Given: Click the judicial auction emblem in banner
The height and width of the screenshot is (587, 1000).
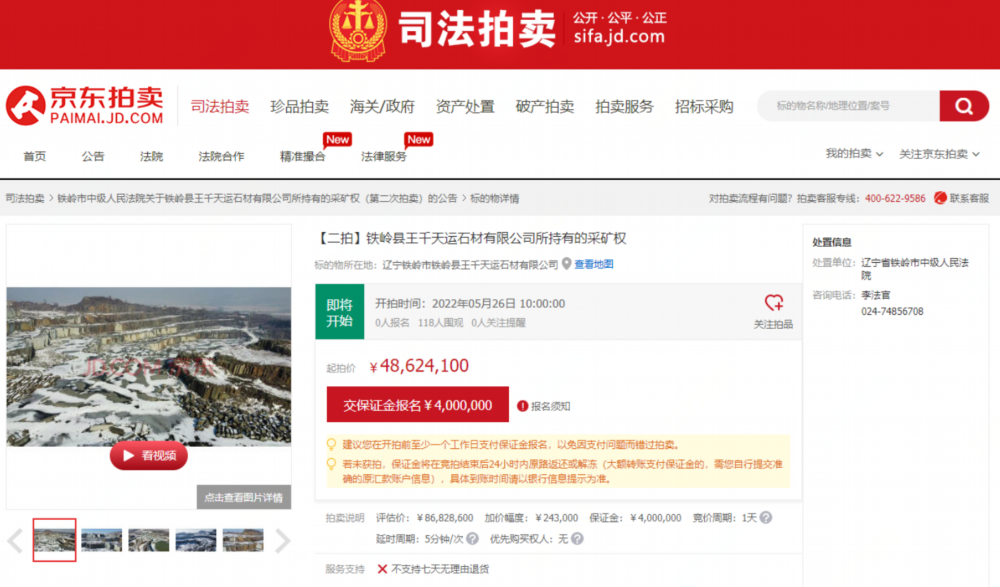Looking at the screenshot, I should point(358,29).
